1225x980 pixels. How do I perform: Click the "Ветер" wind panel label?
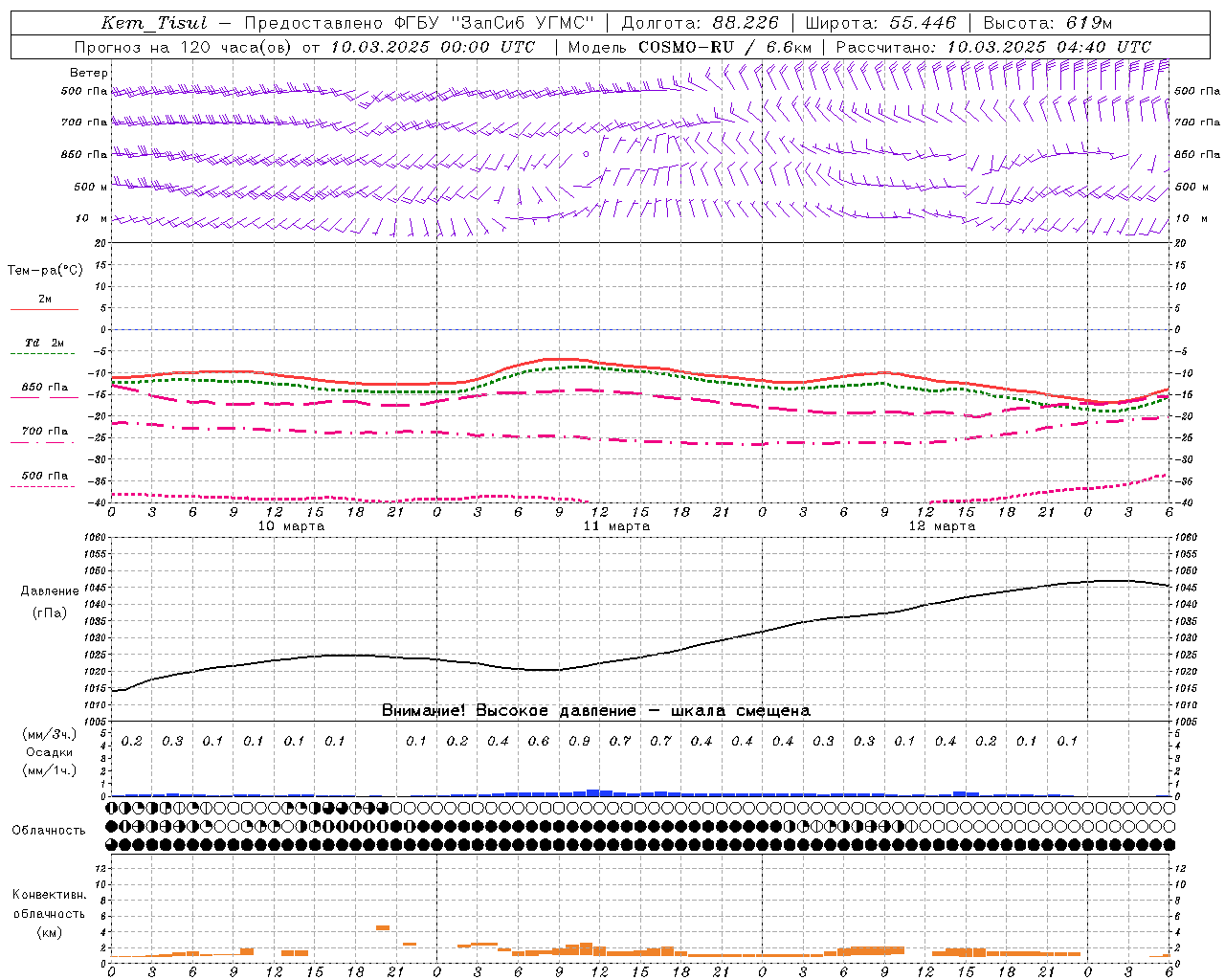click(x=89, y=73)
